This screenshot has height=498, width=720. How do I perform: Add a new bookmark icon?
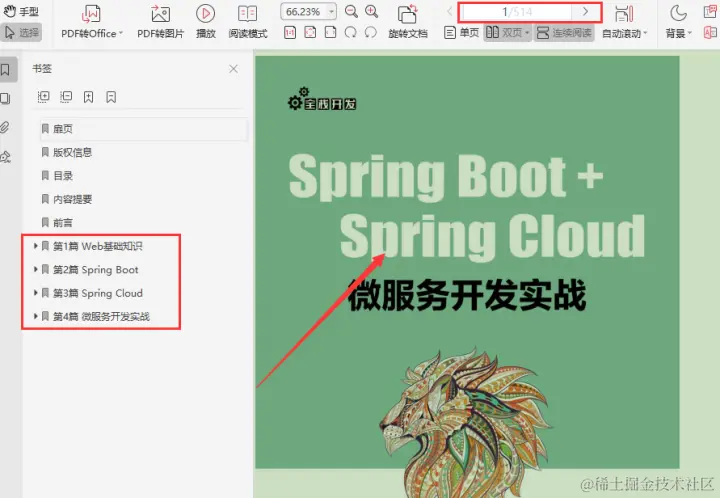pyautogui.click(x=89, y=96)
